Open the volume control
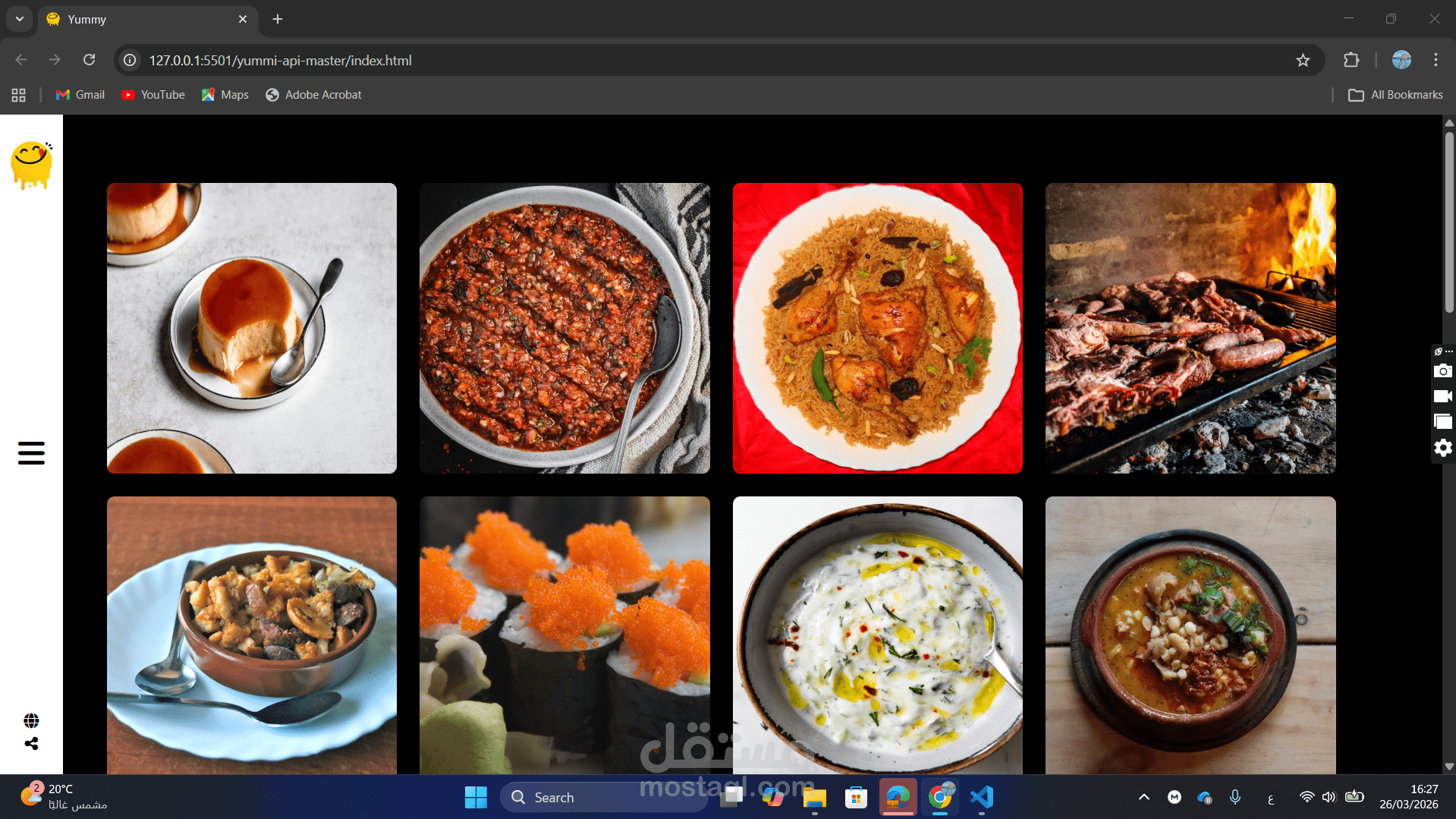1456x819 pixels. (1329, 797)
